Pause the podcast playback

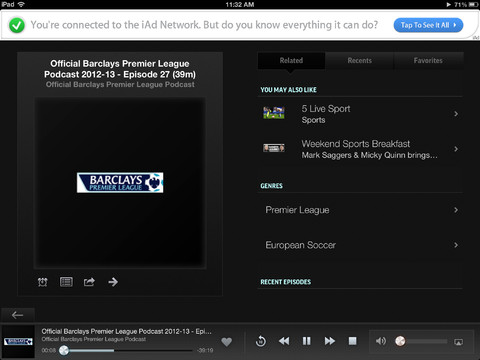307,341
